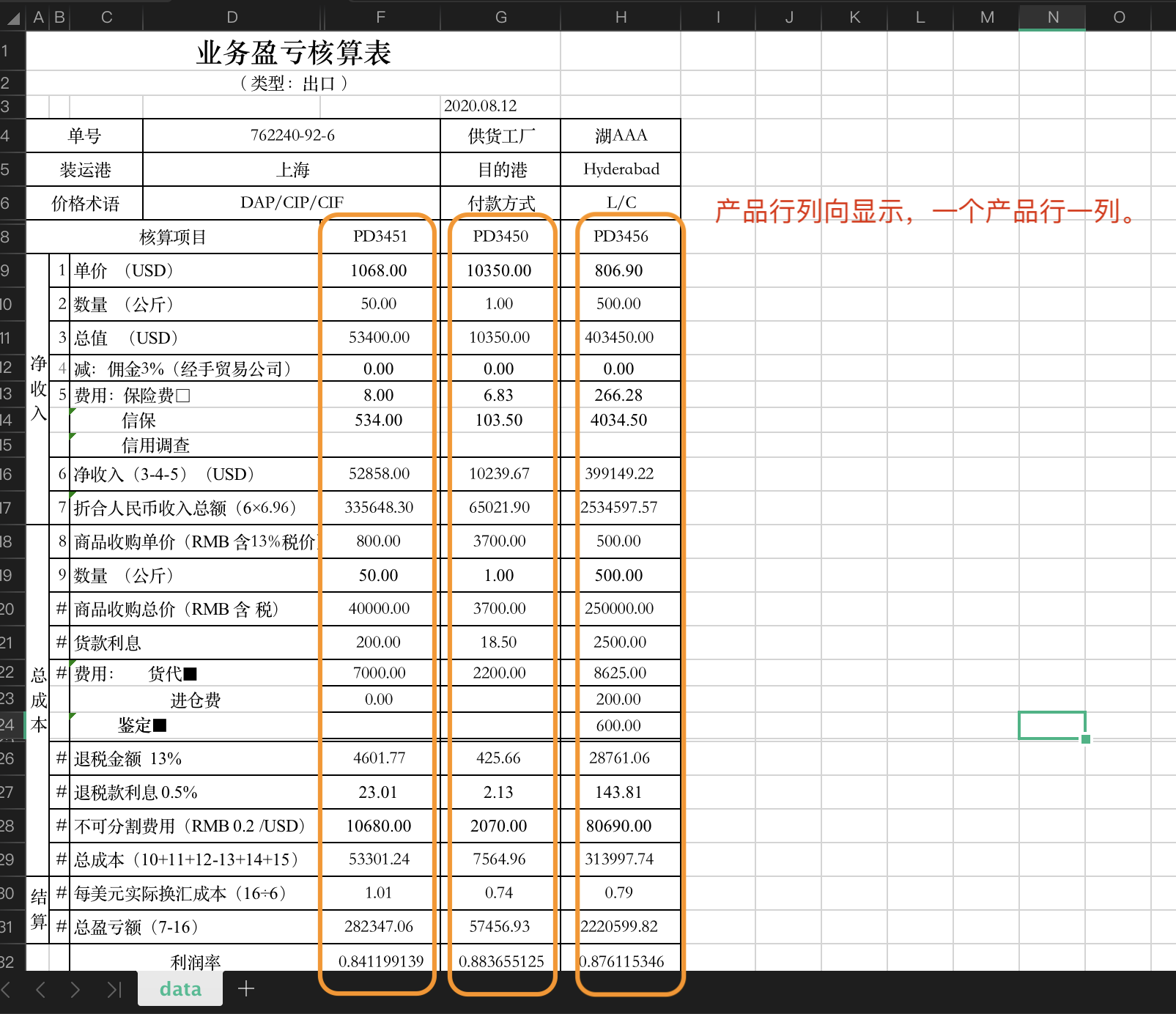Toggle the filled checkbox next to 货代
The height and width of the screenshot is (1014, 1176).
click(191, 674)
